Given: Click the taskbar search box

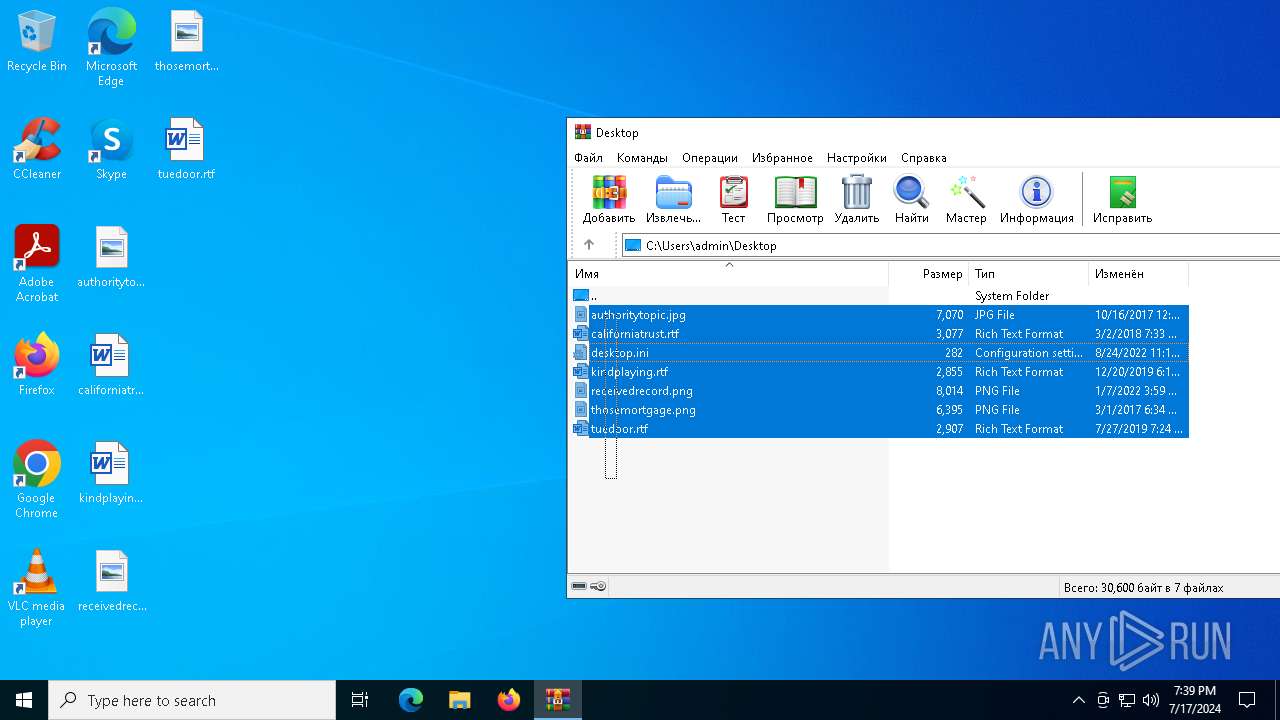Looking at the screenshot, I should click(192, 700).
